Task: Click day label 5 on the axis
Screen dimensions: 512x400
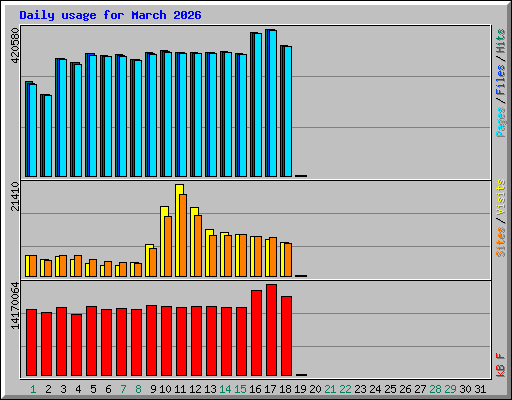Action: pyautogui.click(x=93, y=389)
